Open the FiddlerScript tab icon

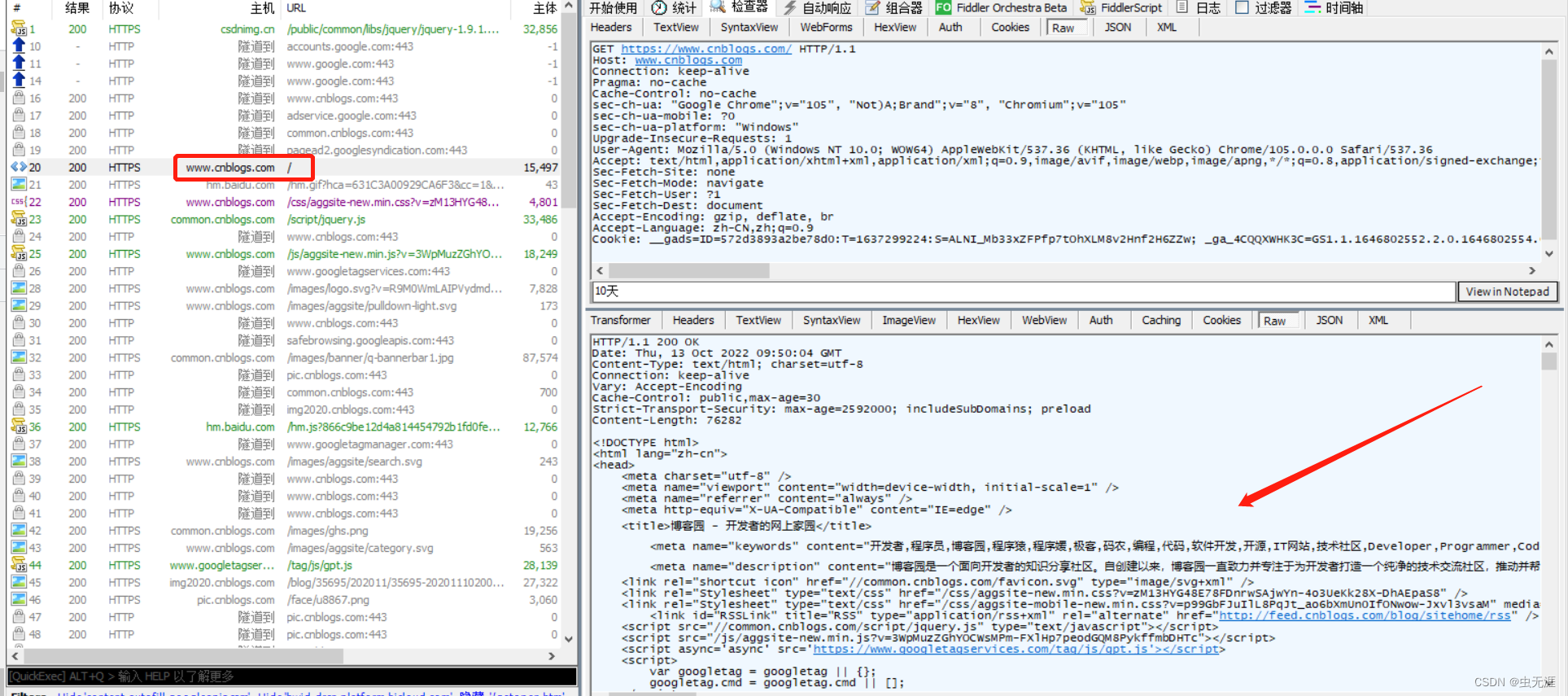(1088, 7)
